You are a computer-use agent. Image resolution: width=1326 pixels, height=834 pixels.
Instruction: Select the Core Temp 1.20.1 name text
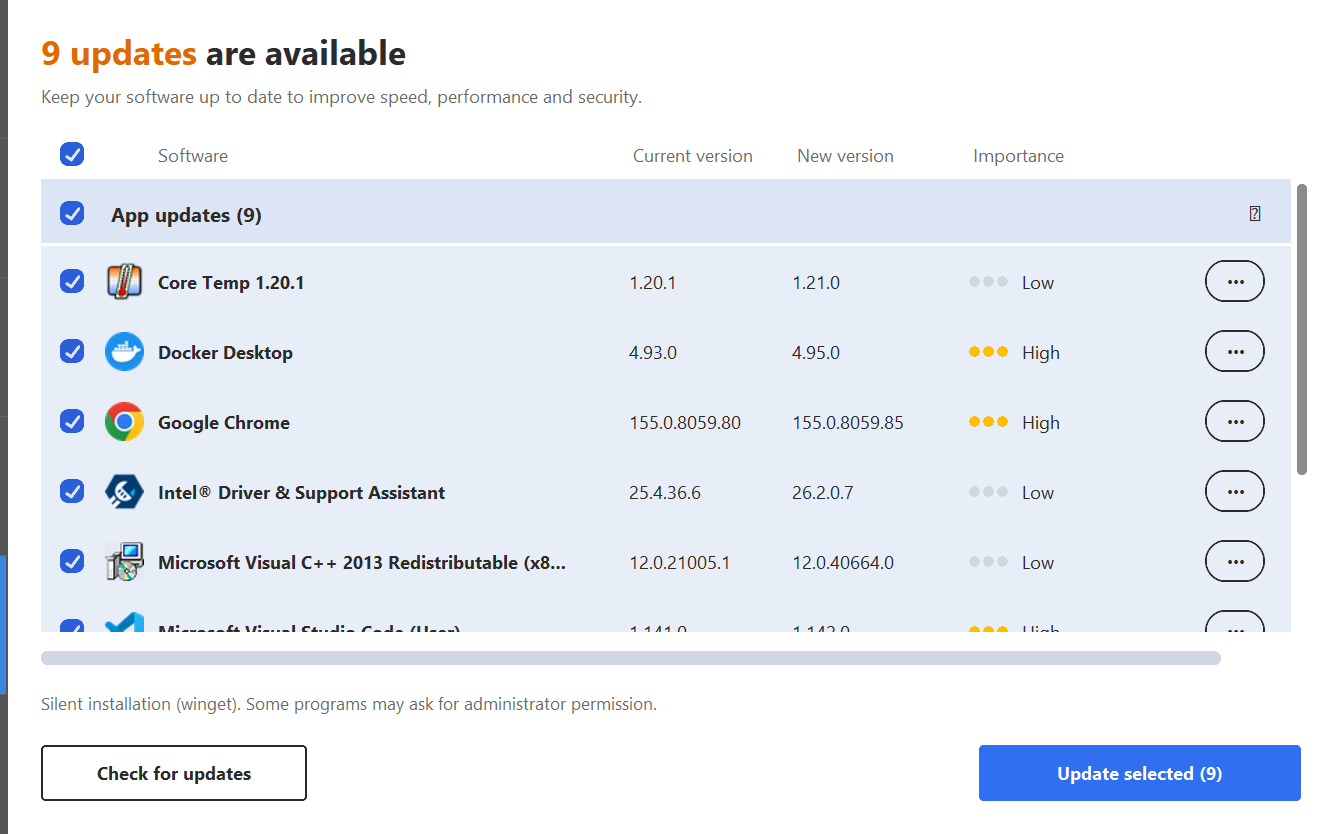231,283
